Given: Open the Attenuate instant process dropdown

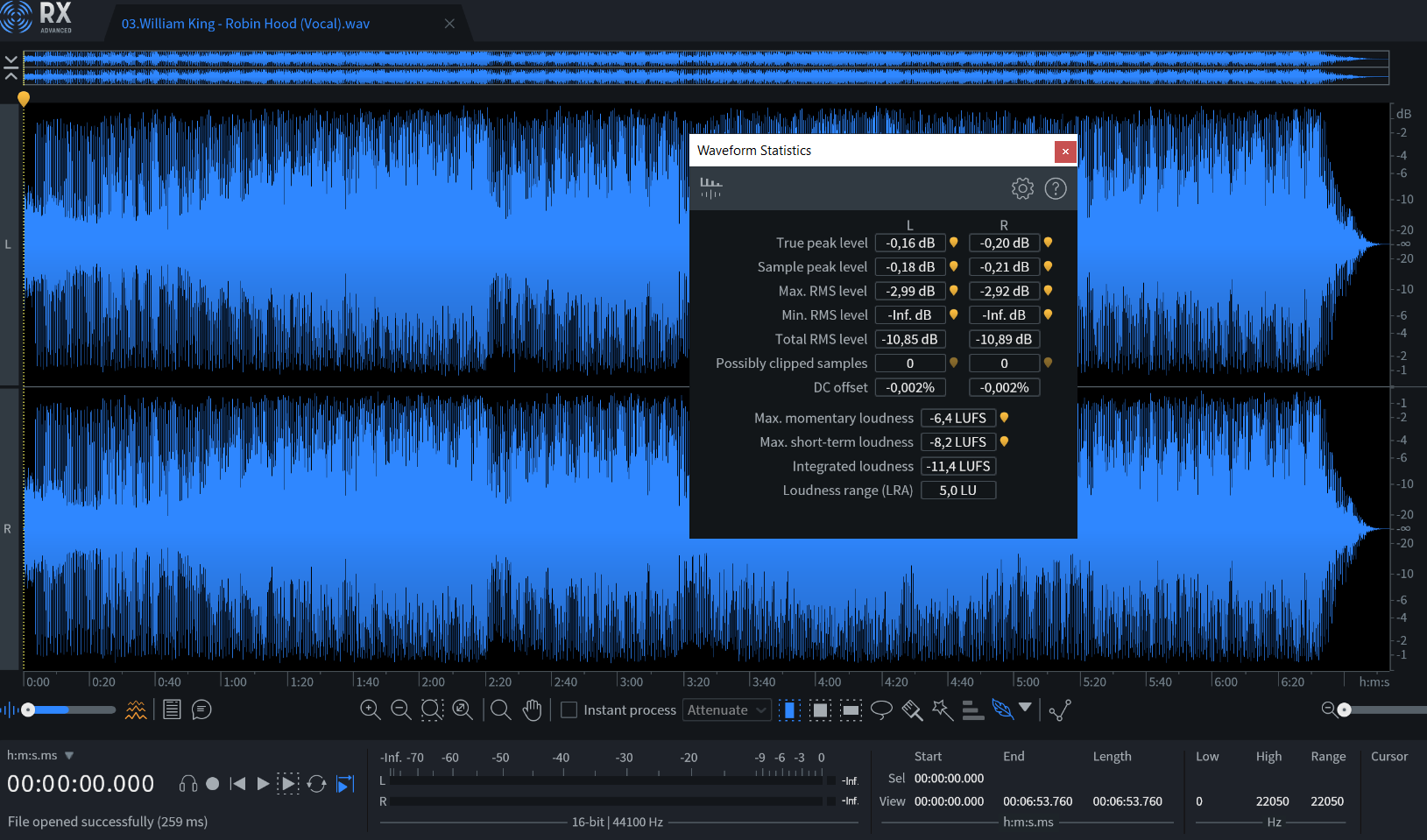Looking at the screenshot, I should point(726,709).
